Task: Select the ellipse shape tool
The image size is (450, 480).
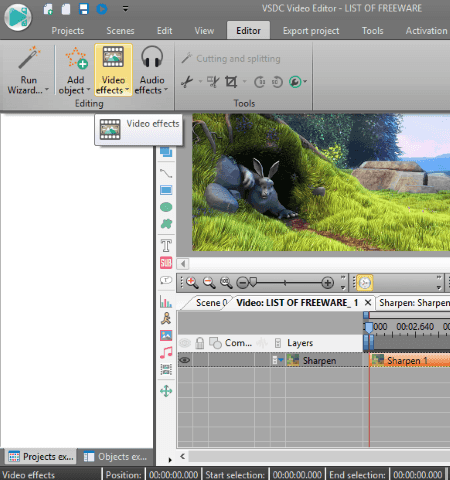Action: point(166,207)
